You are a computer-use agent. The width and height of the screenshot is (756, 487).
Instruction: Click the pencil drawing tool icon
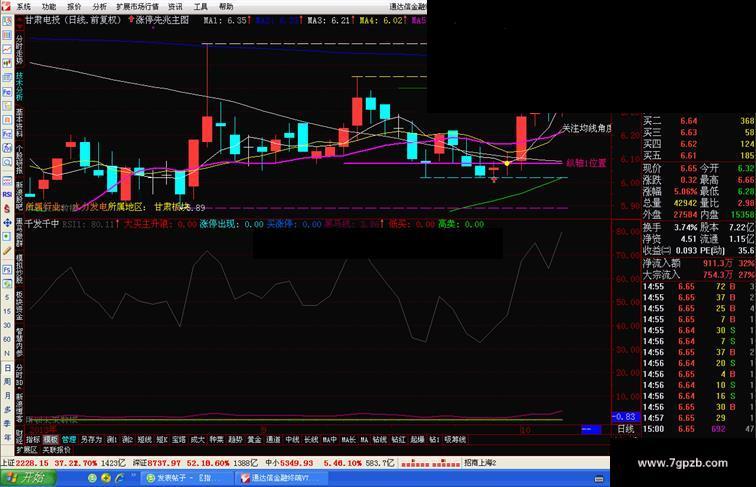click(7, 251)
